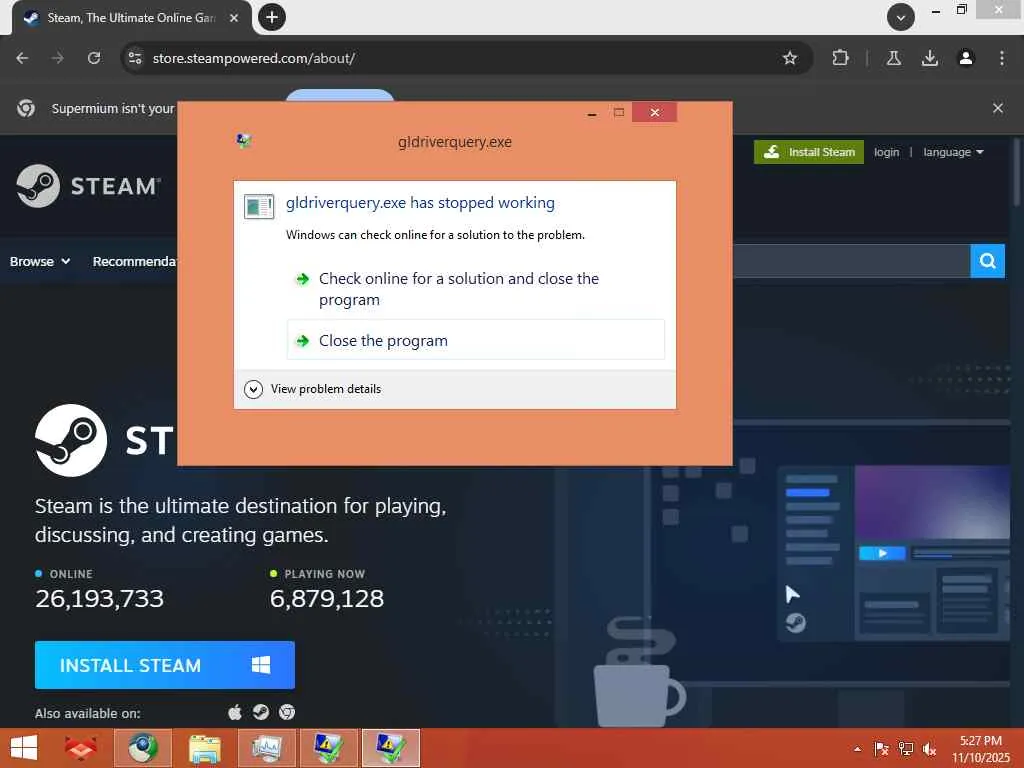Open the highlighted last error report taskbar icon
This screenshot has height=768, width=1024.
[391, 748]
